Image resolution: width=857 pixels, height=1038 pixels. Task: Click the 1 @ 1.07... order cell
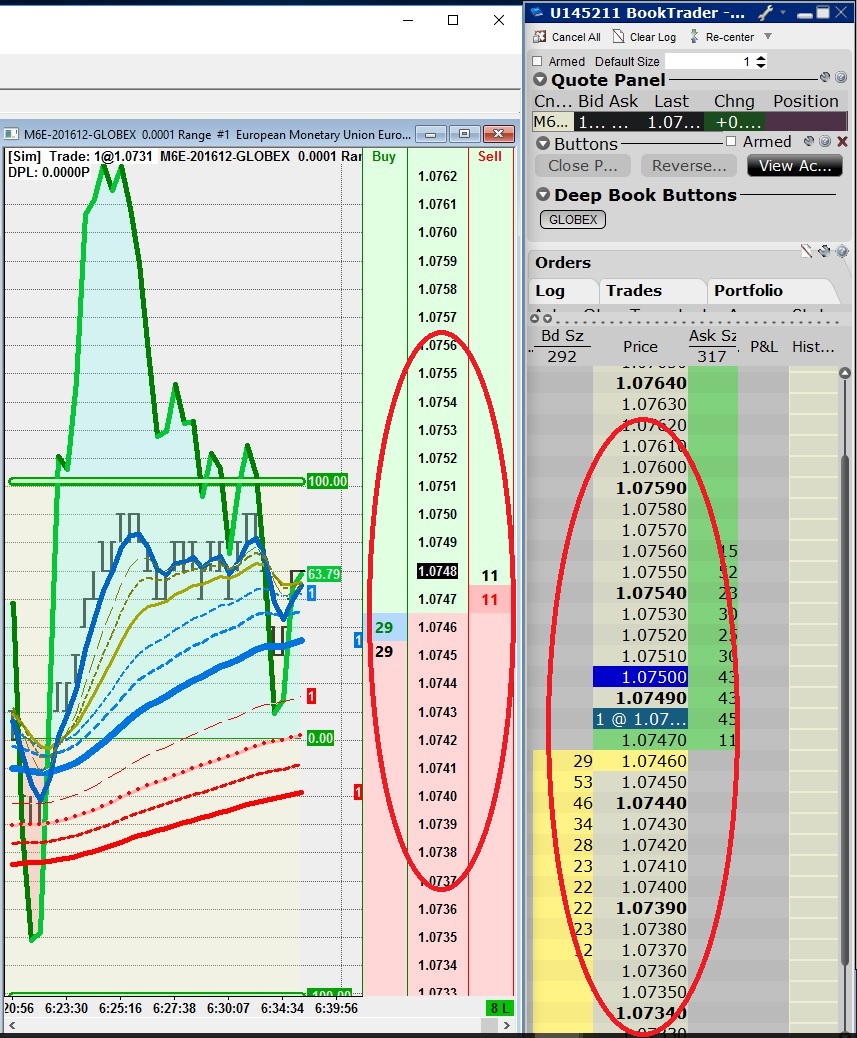tap(640, 718)
